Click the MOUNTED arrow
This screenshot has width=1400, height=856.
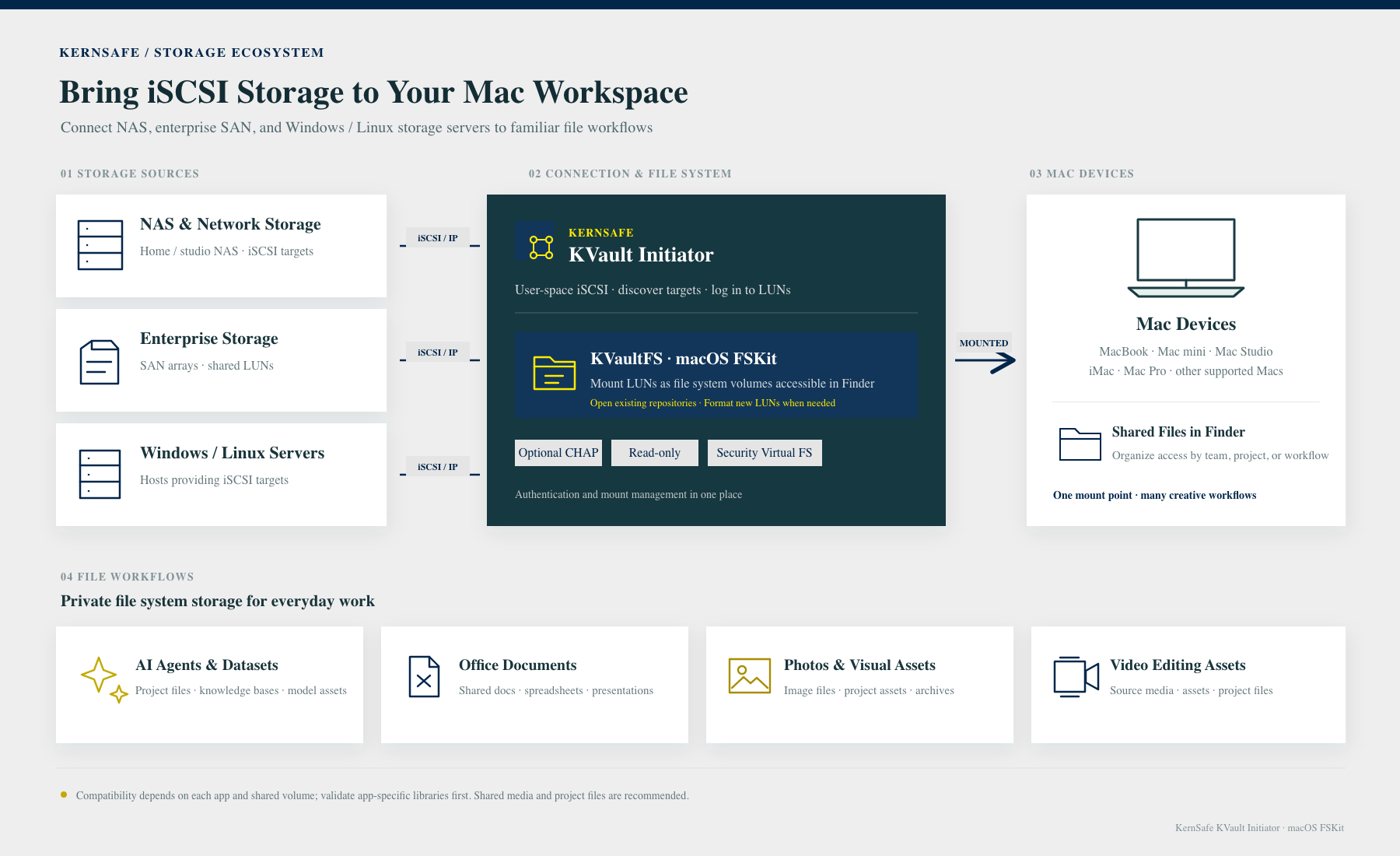pos(985,362)
